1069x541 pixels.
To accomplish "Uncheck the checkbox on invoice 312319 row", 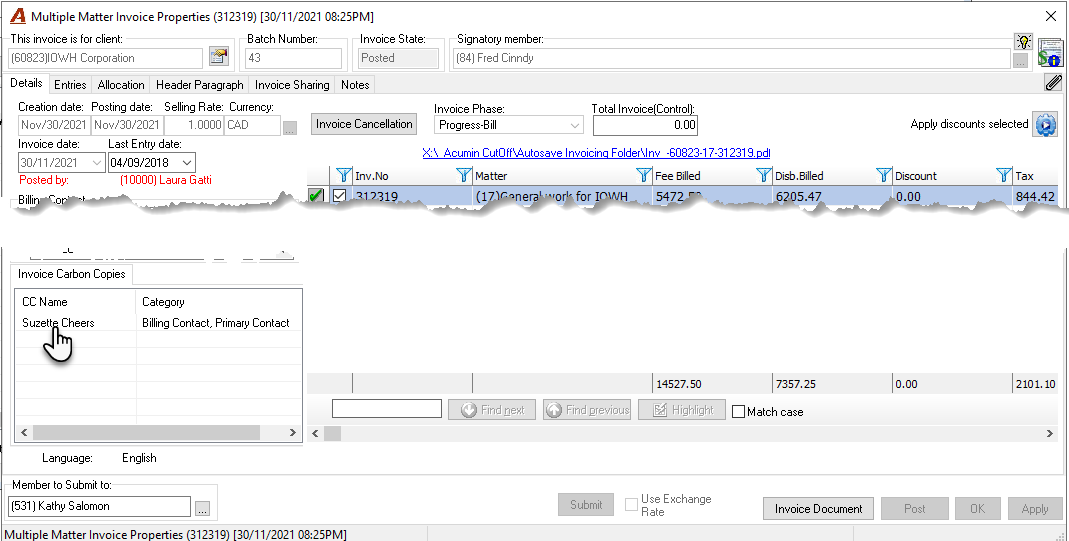I will point(340,196).
